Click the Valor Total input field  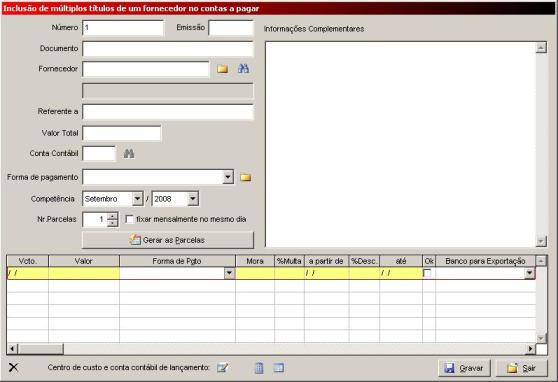point(122,133)
